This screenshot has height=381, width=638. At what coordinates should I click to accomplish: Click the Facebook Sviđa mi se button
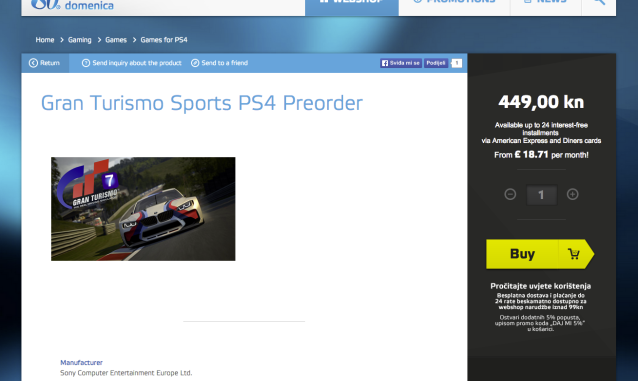coord(401,63)
